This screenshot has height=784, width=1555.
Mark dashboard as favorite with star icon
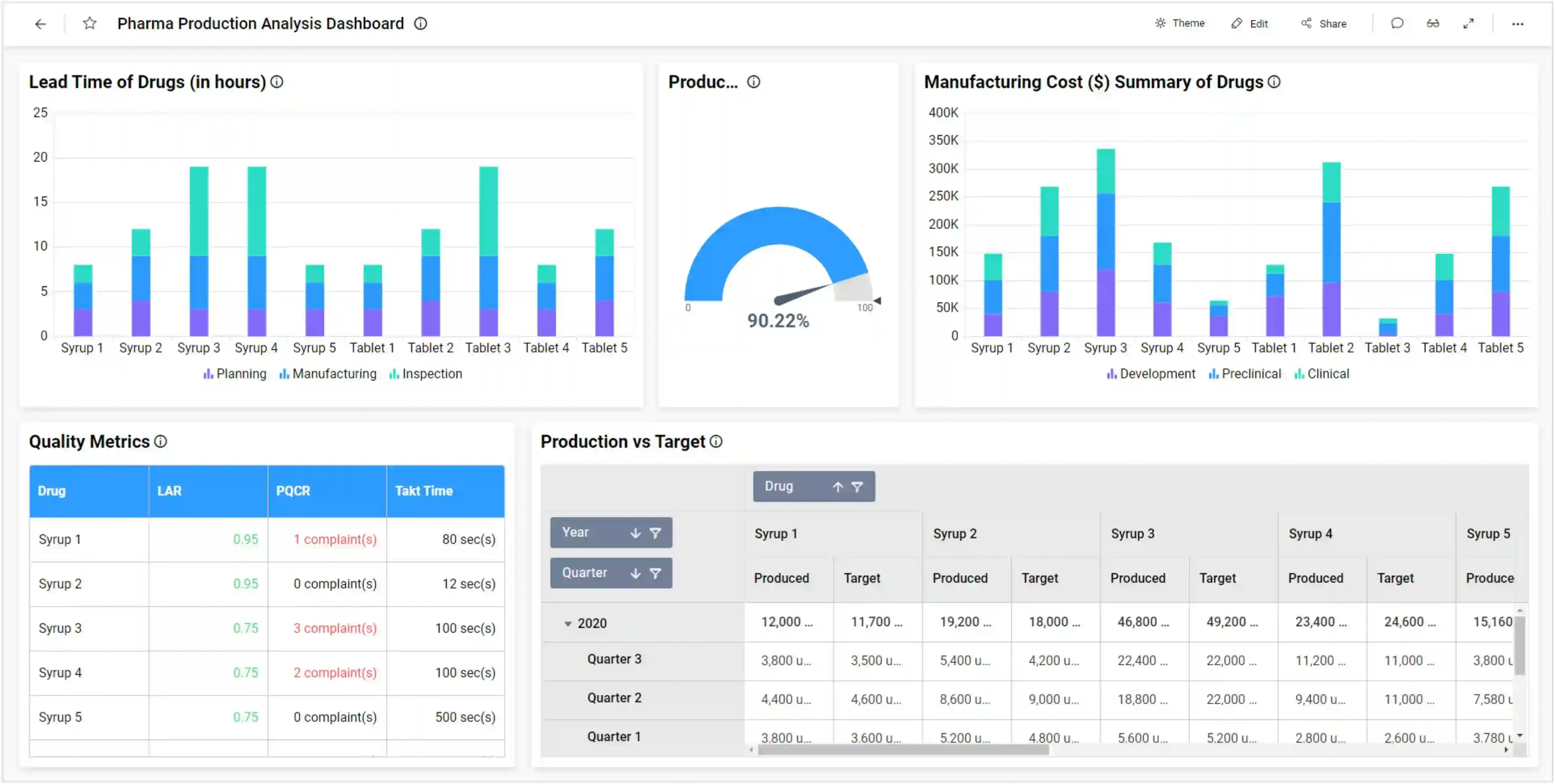click(x=90, y=23)
